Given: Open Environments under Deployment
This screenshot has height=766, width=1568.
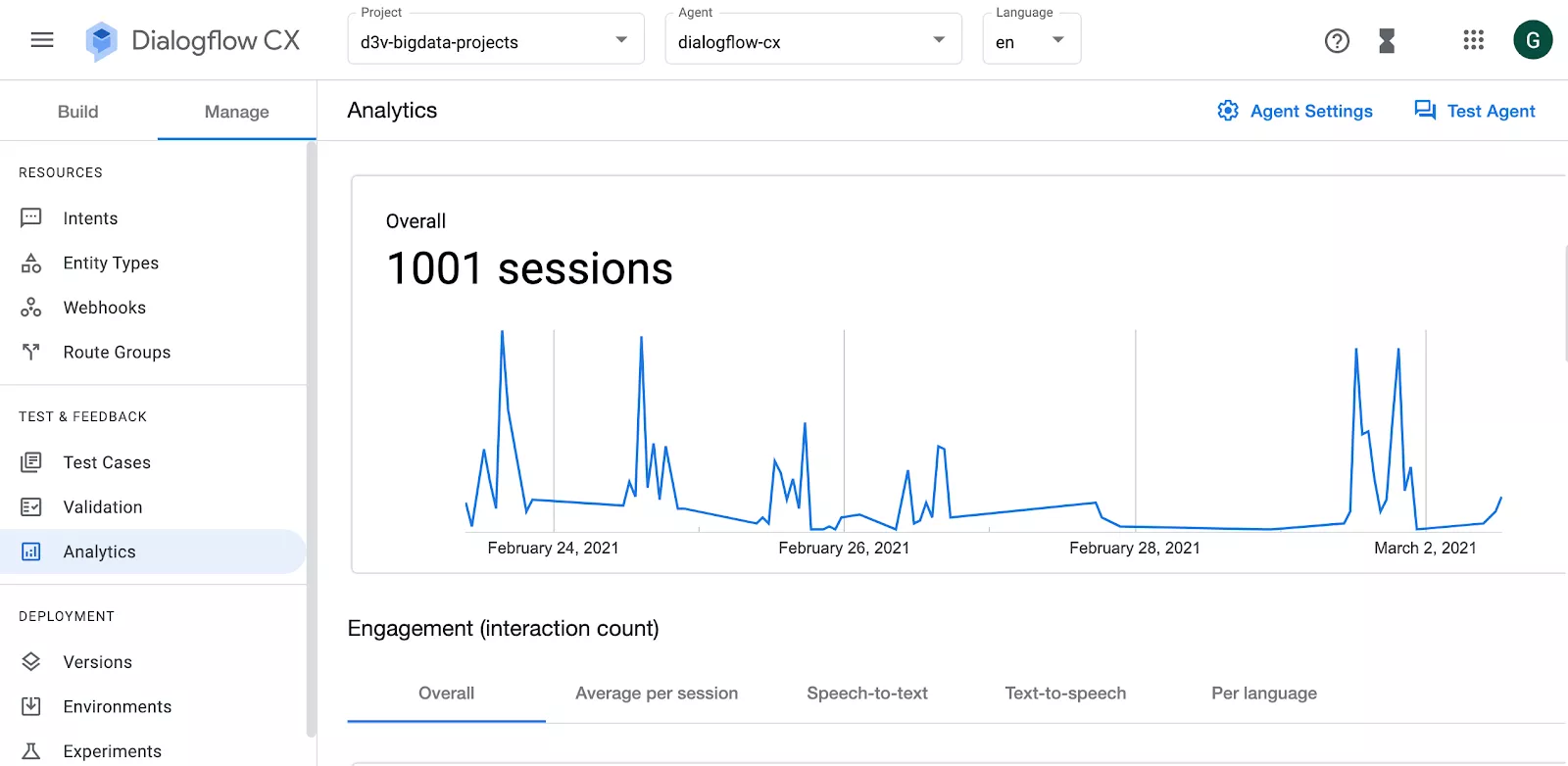Looking at the screenshot, I should (117, 707).
